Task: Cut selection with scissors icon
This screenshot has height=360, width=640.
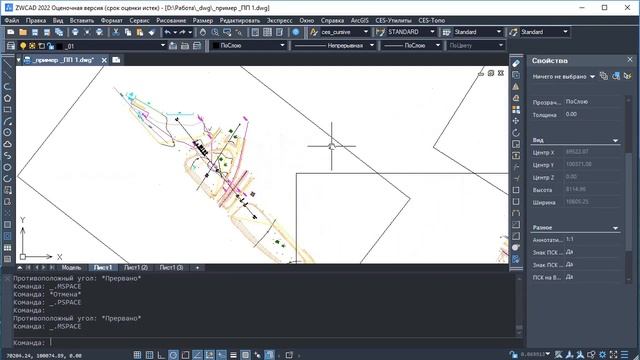Action: pyautogui.click(x=116, y=32)
